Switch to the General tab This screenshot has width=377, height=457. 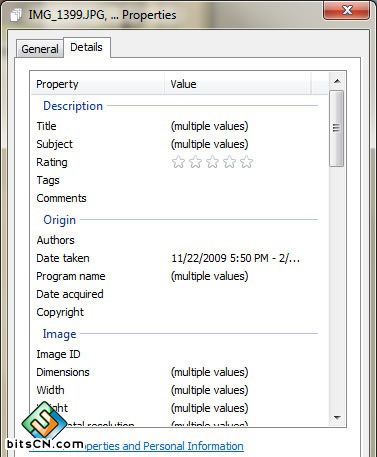point(40,49)
